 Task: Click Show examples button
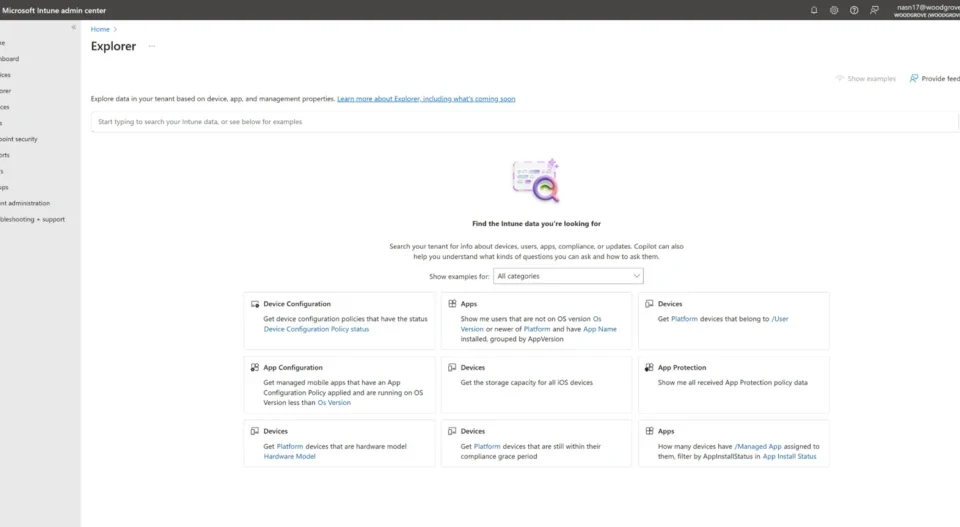pos(866,78)
